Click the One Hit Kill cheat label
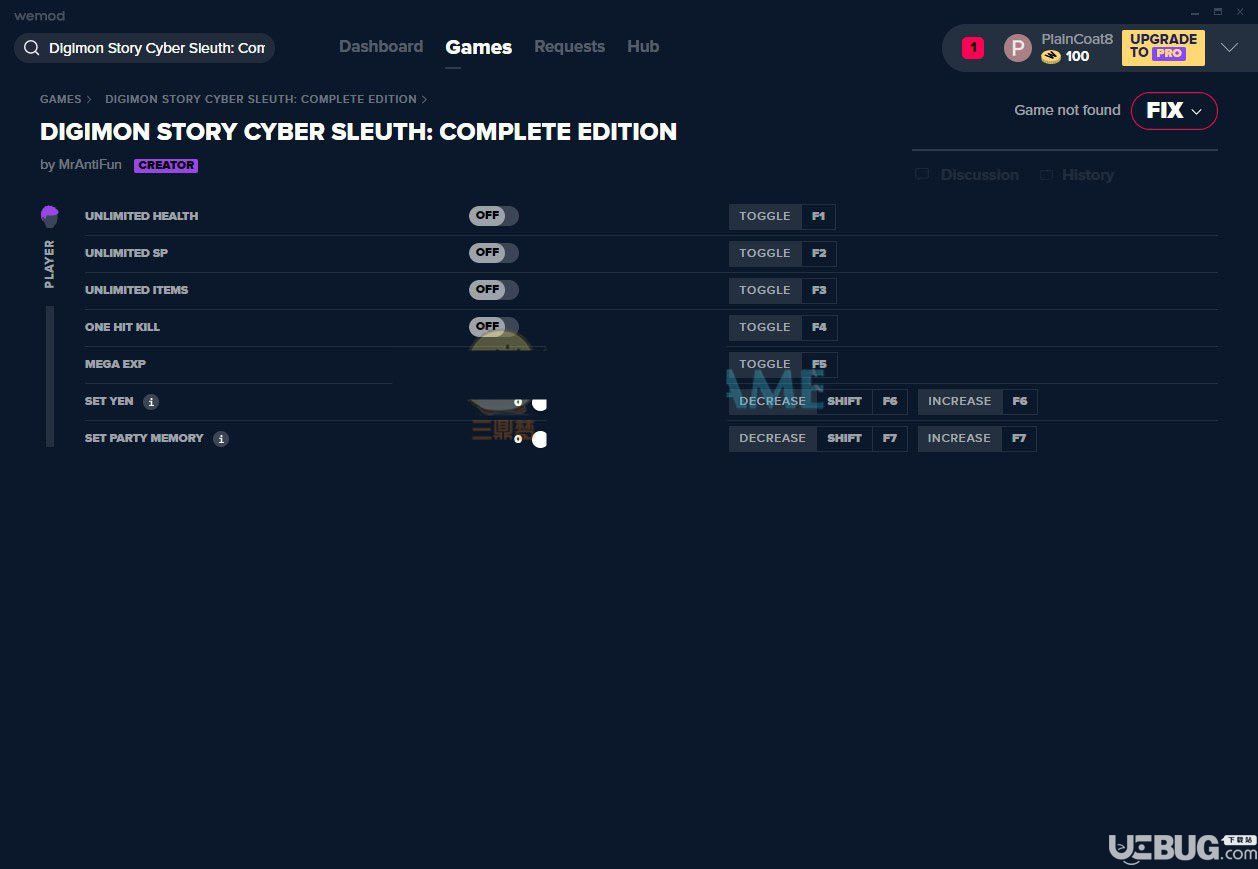This screenshot has width=1258, height=869. 122,327
